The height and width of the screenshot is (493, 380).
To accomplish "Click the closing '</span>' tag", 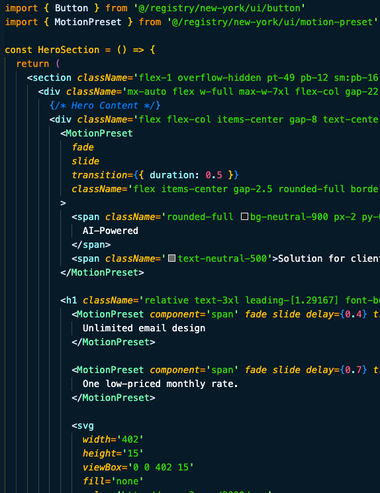I will 91,245.
